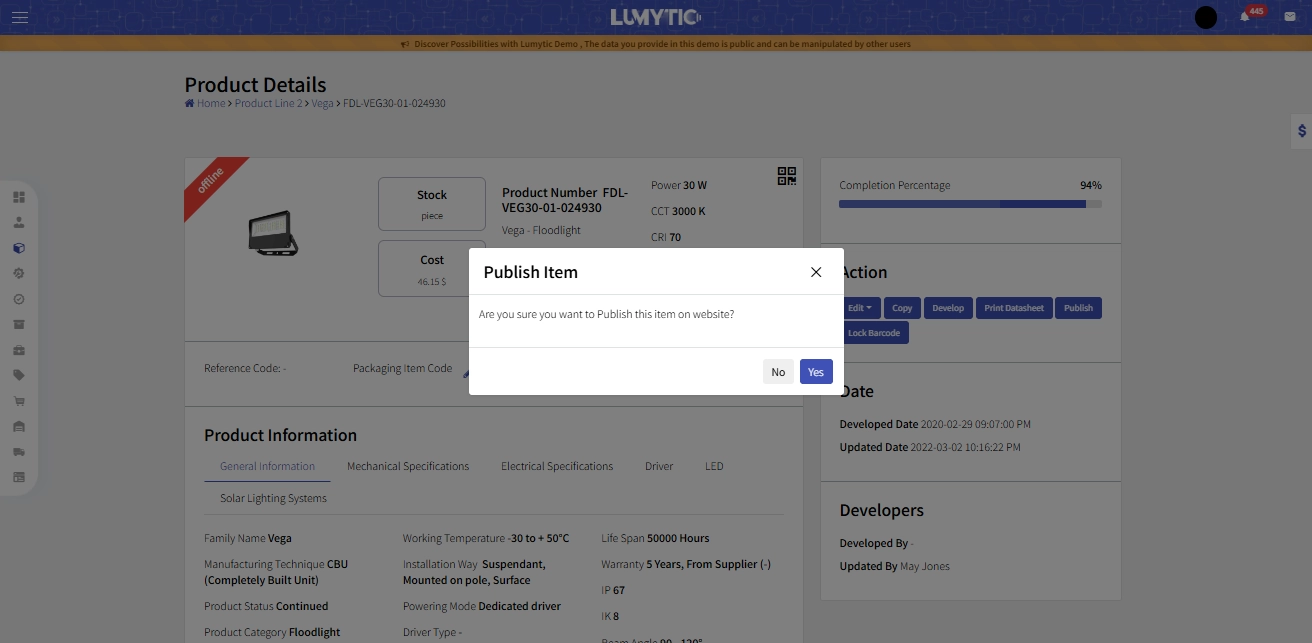
Task: Click the QR code icon on product card
Action: click(x=787, y=176)
